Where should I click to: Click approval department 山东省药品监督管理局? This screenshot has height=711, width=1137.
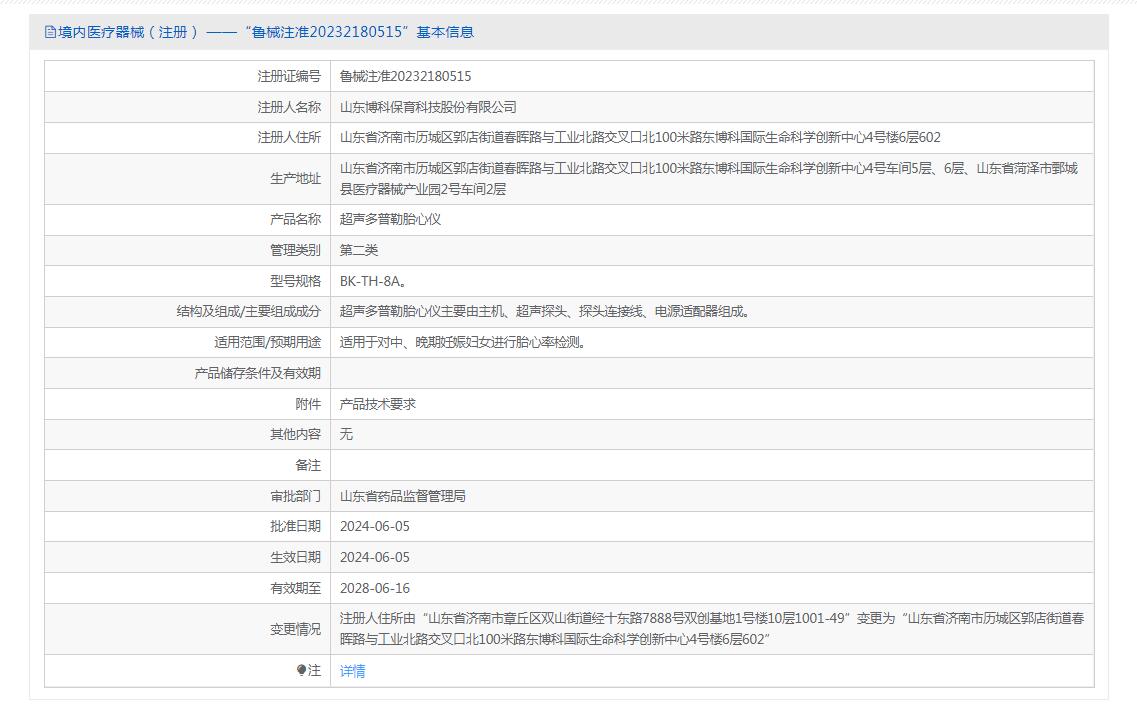pyautogui.click(x=402, y=496)
